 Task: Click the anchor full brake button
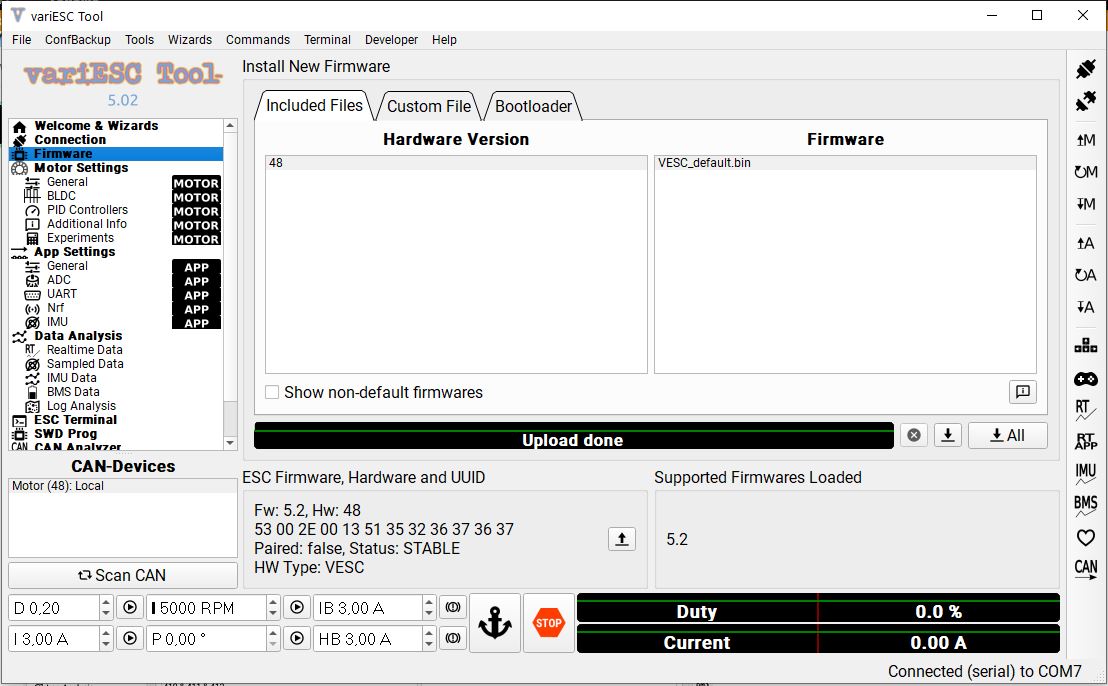[495, 623]
